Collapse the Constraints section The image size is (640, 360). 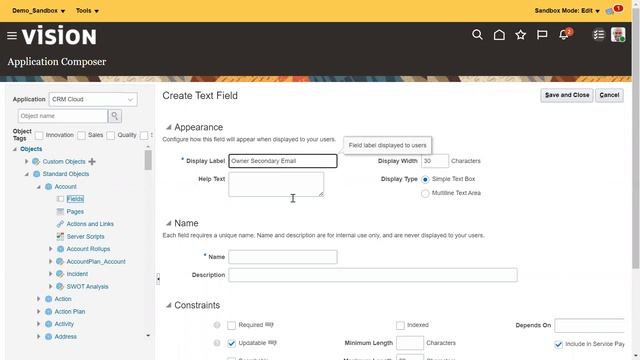pyautogui.click(x=169, y=305)
